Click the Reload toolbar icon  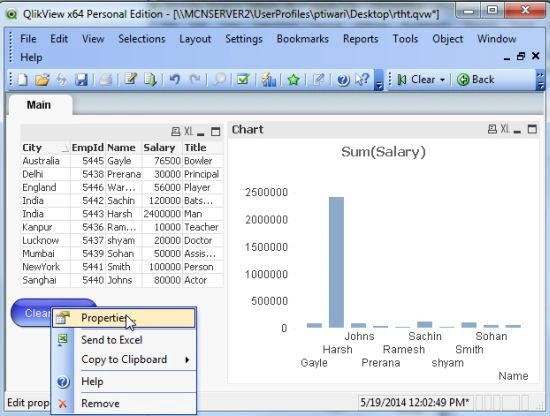point(150,80)
